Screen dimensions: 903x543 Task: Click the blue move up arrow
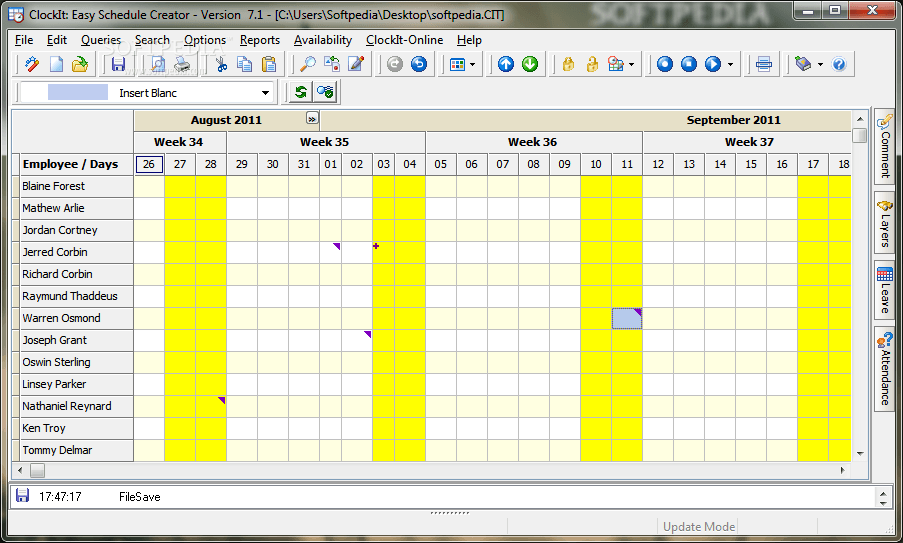[506, 64]
